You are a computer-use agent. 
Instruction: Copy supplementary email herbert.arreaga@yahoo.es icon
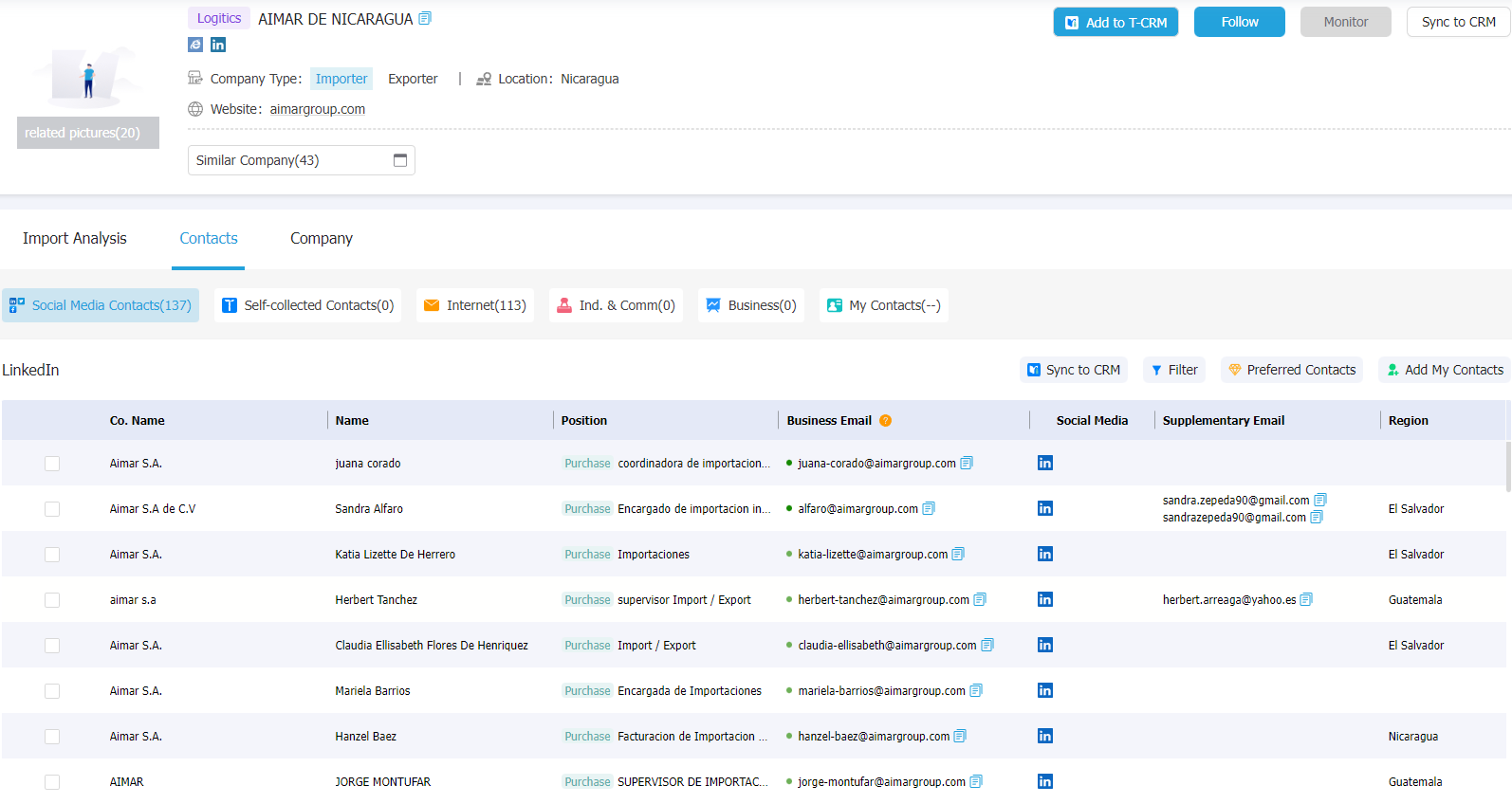pyautogui.click(x=1306, y=599)
